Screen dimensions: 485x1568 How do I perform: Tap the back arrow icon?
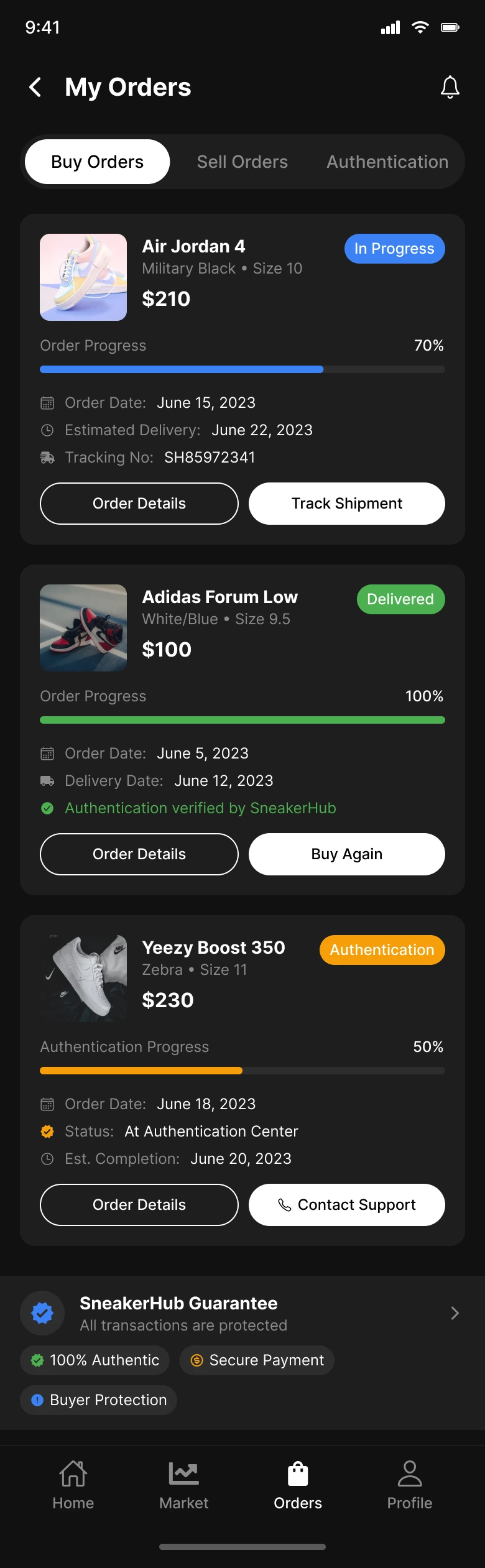click(x=35, y=88)
